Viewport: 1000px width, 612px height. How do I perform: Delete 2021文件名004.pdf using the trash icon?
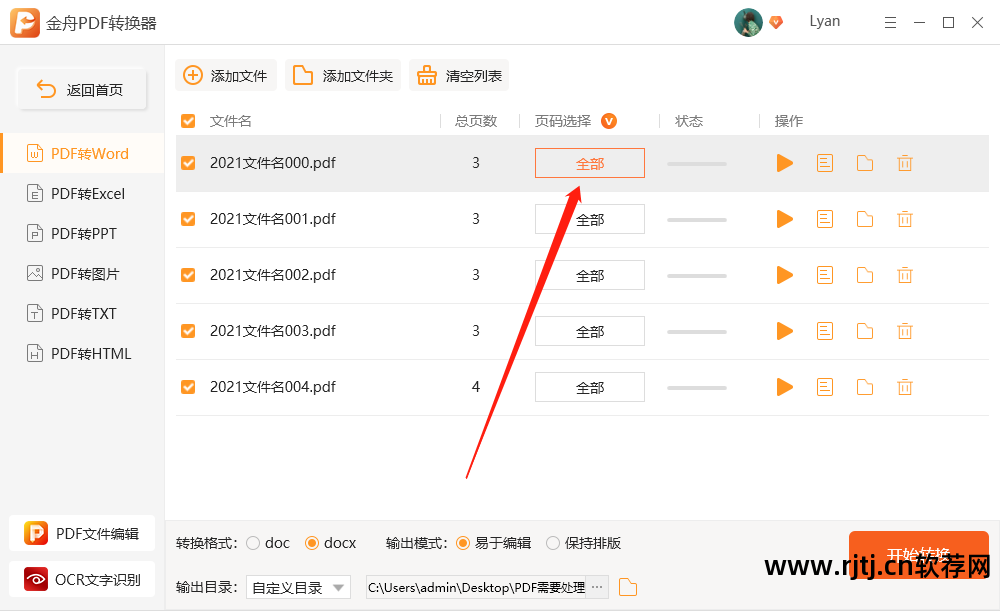(904, 387)
